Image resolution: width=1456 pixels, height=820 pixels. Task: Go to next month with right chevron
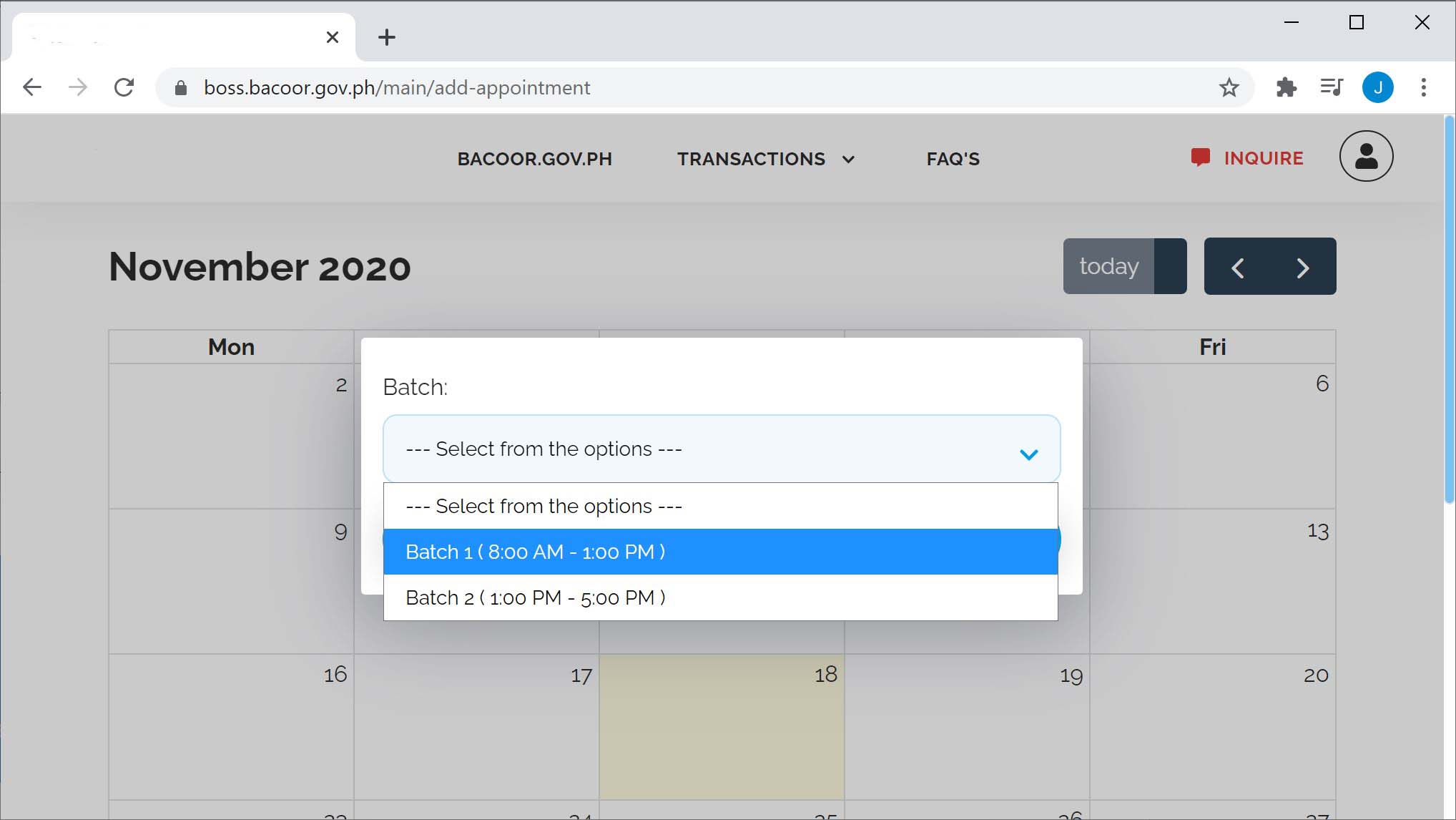pos(1302,267)
